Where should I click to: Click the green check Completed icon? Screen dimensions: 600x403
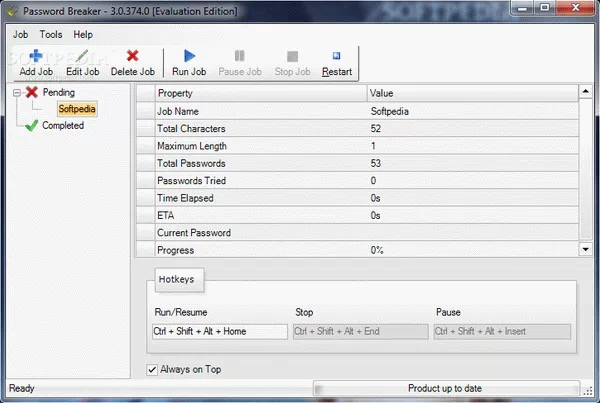click(x=31, y=125)
